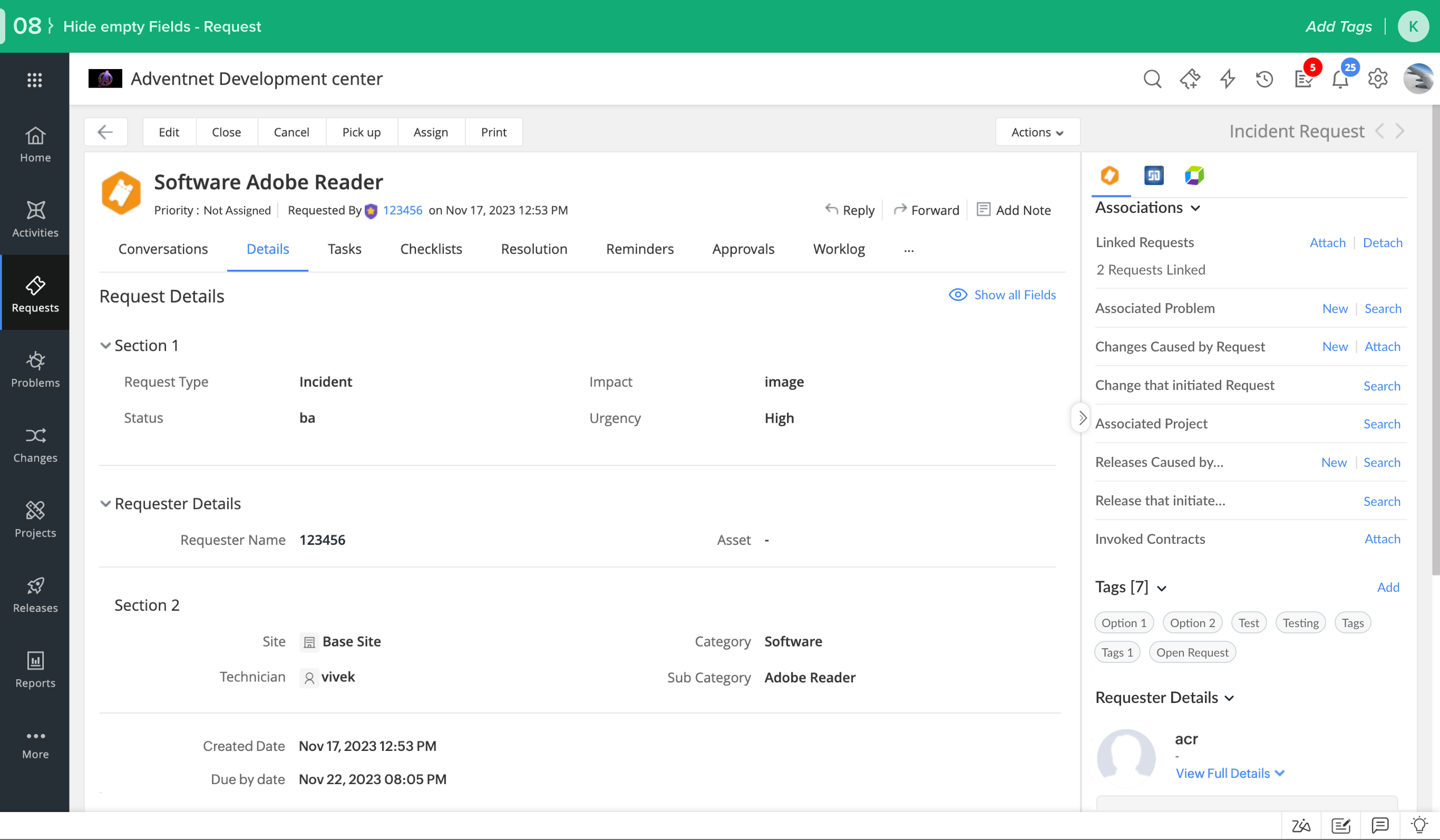
Task: Open the notifications bell icon
Action: point(1340,80)
